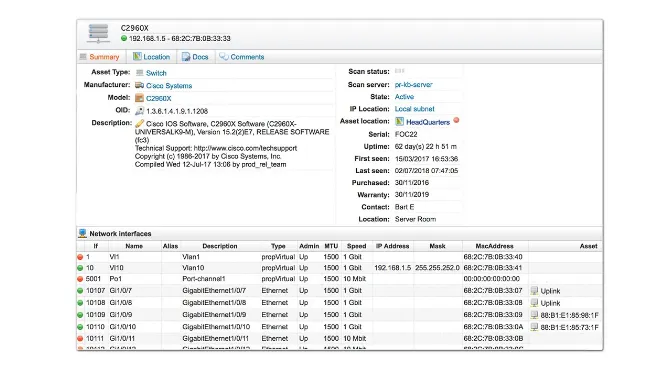This screenshot has width=658, height=381.
Task: Open the Summary tab
Action: 104,57
